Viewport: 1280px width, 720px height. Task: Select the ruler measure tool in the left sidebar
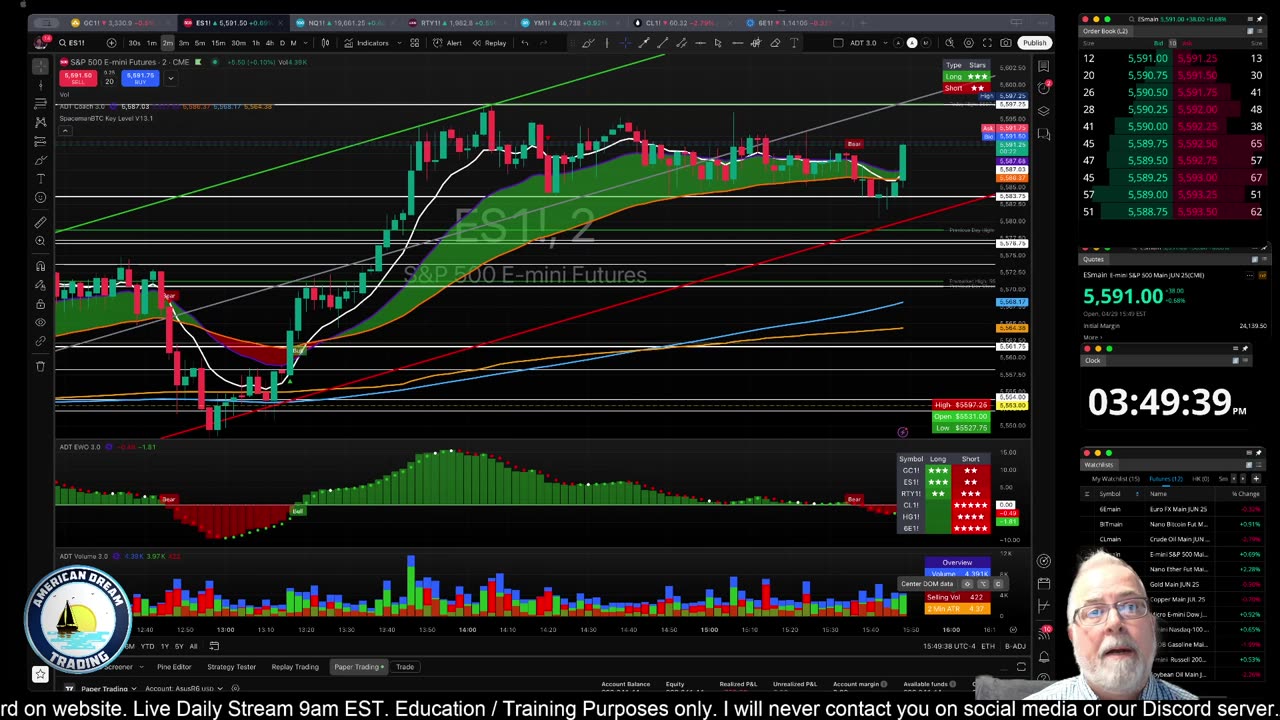pos(40,222)
